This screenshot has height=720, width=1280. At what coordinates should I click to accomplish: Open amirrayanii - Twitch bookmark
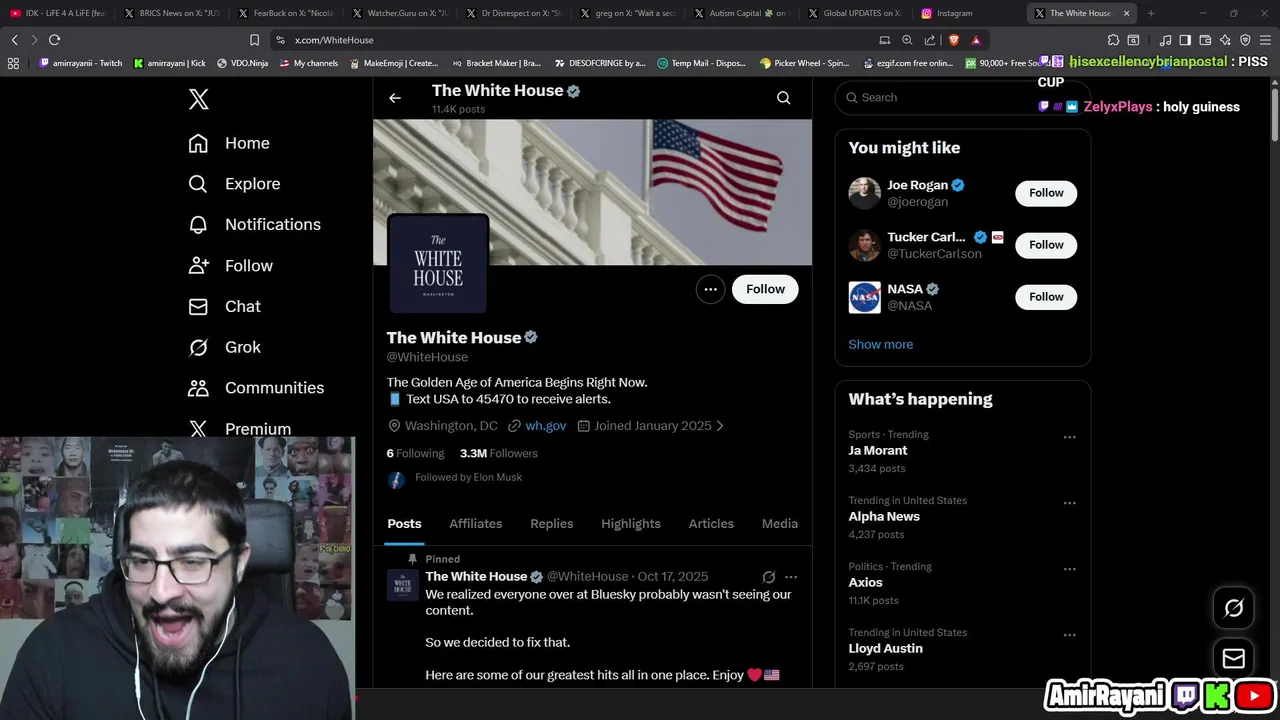[x=81, y=63]
